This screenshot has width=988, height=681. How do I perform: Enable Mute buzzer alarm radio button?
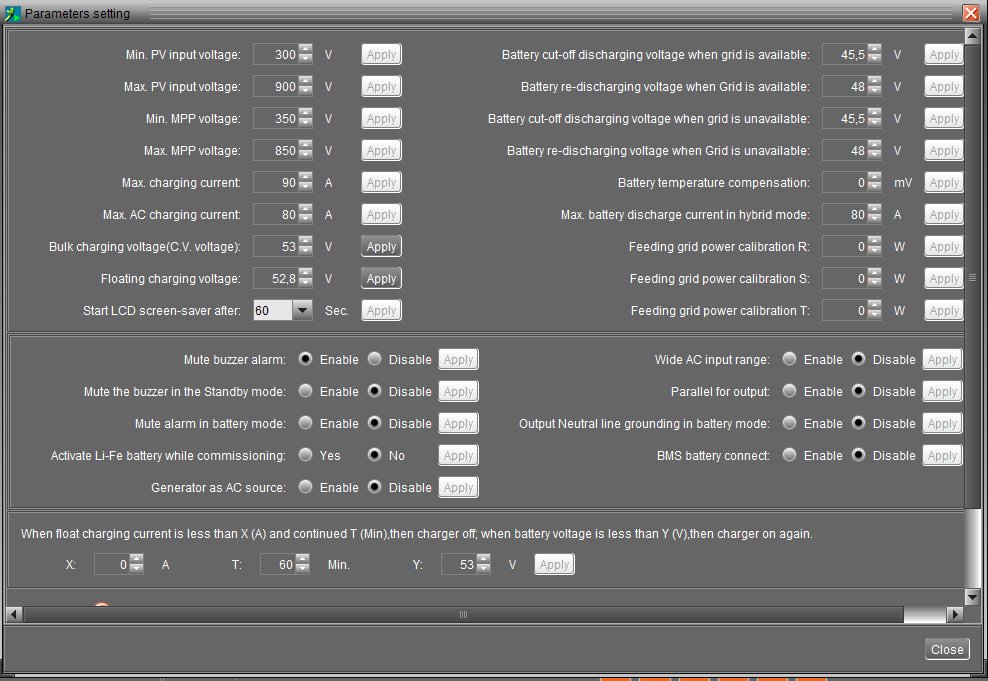[x=306, y=359]
